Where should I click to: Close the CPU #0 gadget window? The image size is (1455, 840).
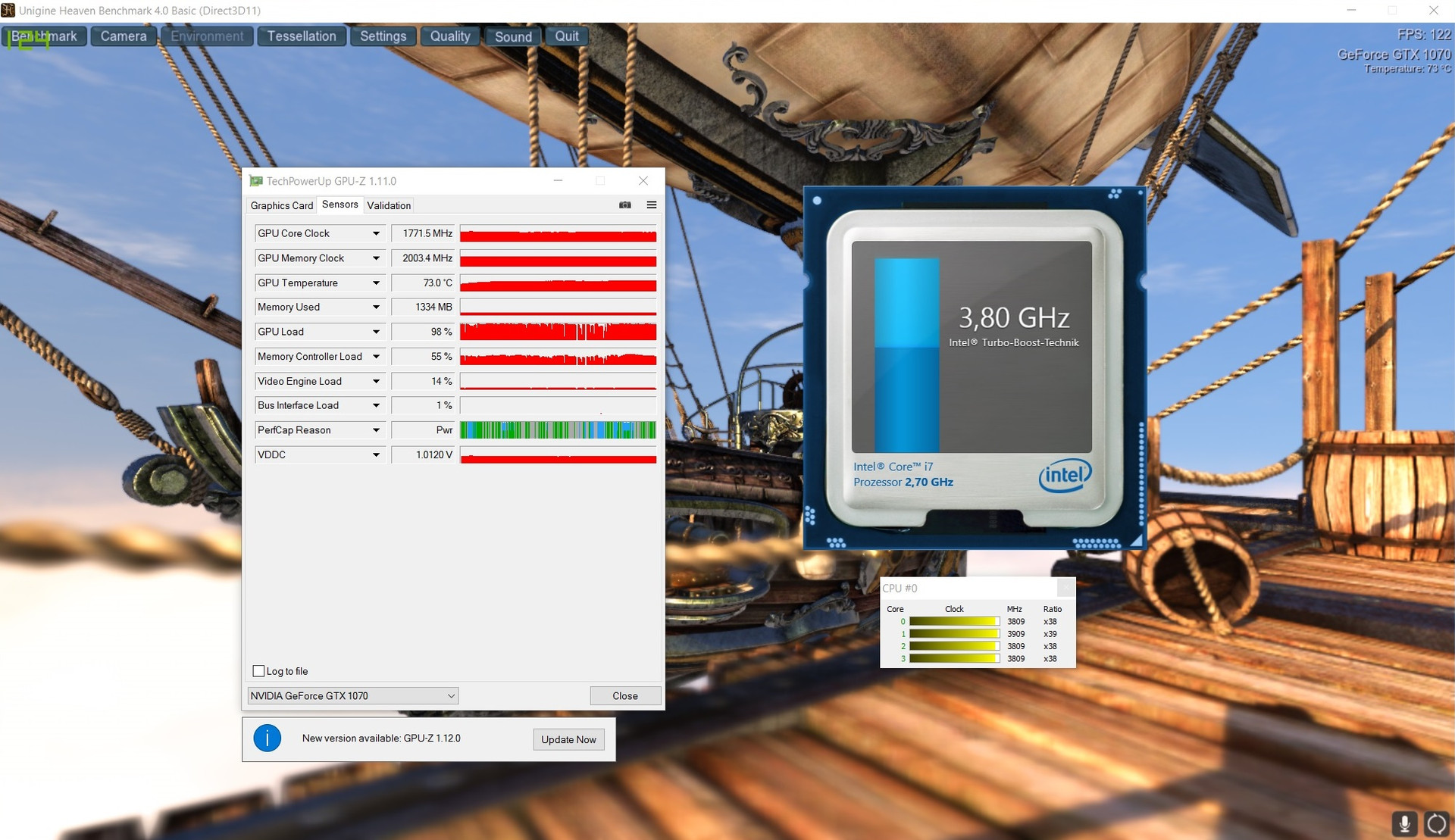tap(1065, 588)
